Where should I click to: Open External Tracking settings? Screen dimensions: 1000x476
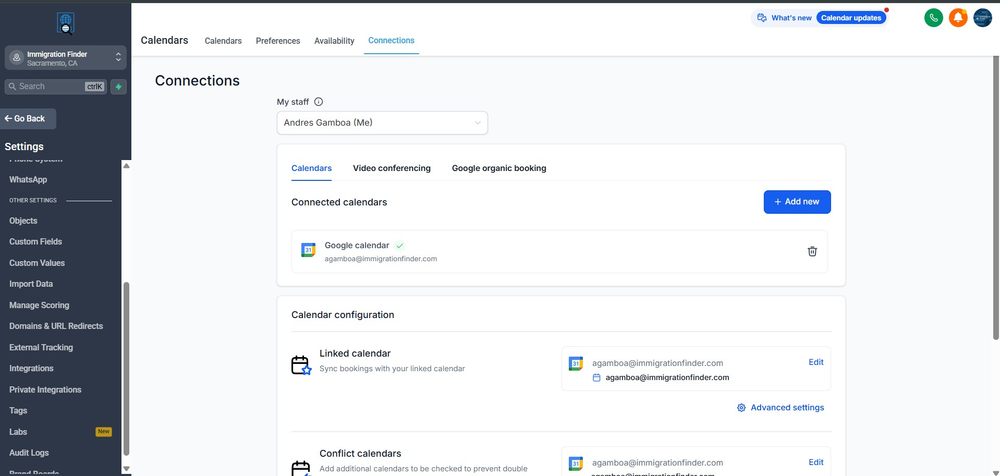pyautogui.click(x=41, y=347)
